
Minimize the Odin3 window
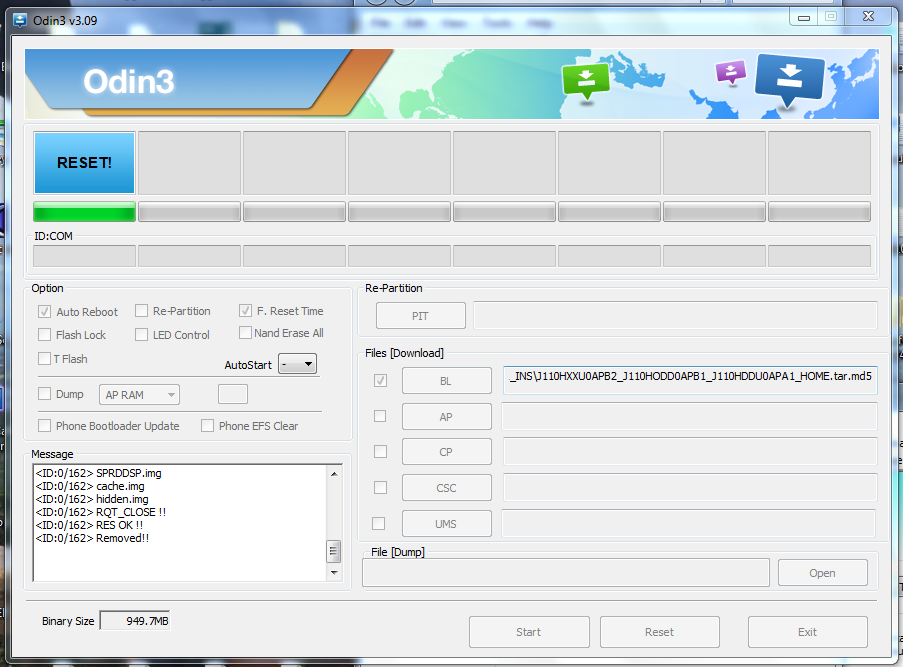click(x=804, y=17)
